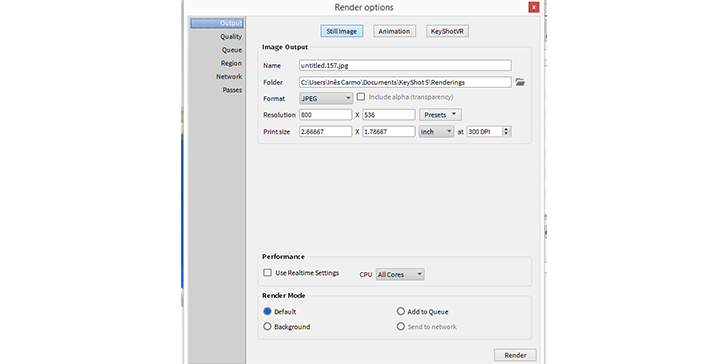Select Default render mode
Screen dimensions: 719x364
(x=267, y=311)
